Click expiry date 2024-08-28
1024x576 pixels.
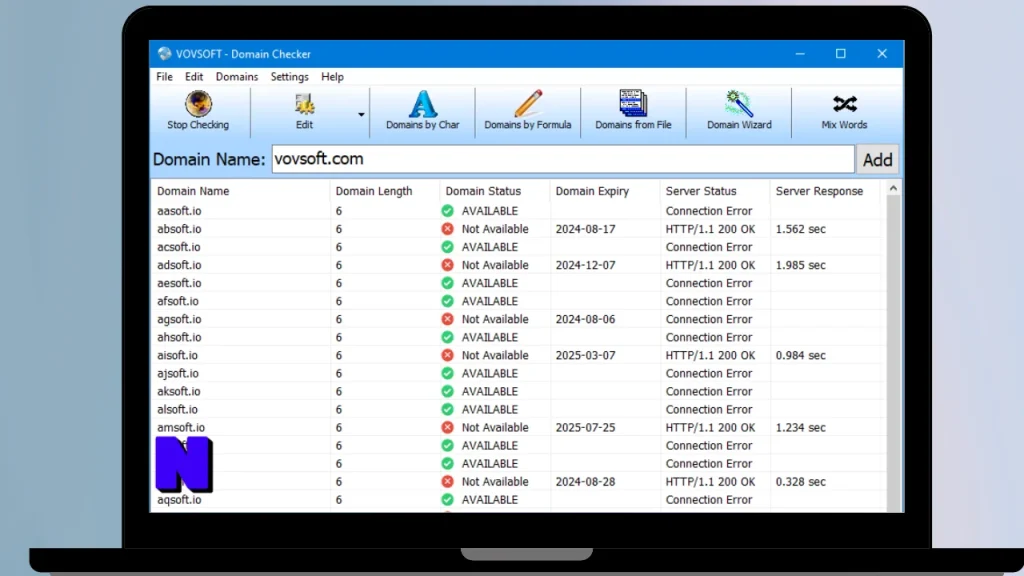[585, 481]
